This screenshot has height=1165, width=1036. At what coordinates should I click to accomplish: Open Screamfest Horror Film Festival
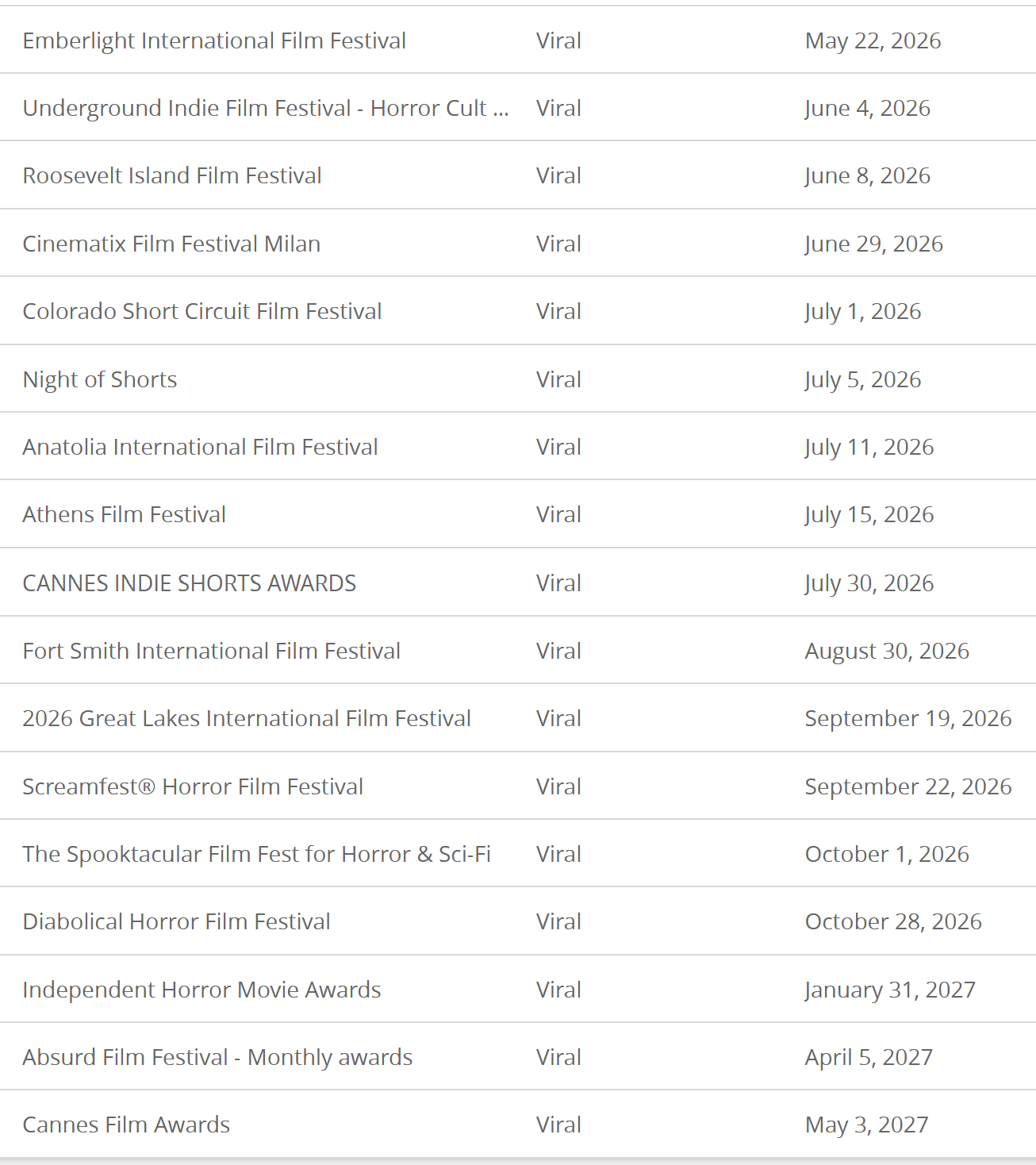pyautogui.click(x=193, y=786)
